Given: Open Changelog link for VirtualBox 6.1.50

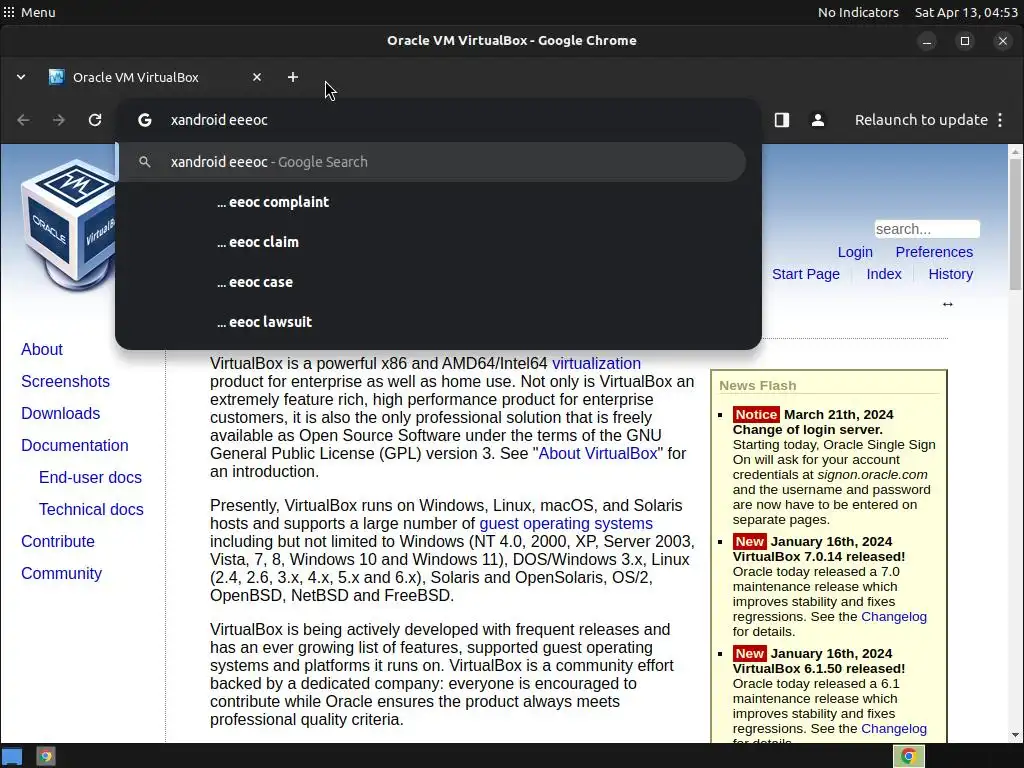Looking at the screenshot, I should [x=893, y=728].
